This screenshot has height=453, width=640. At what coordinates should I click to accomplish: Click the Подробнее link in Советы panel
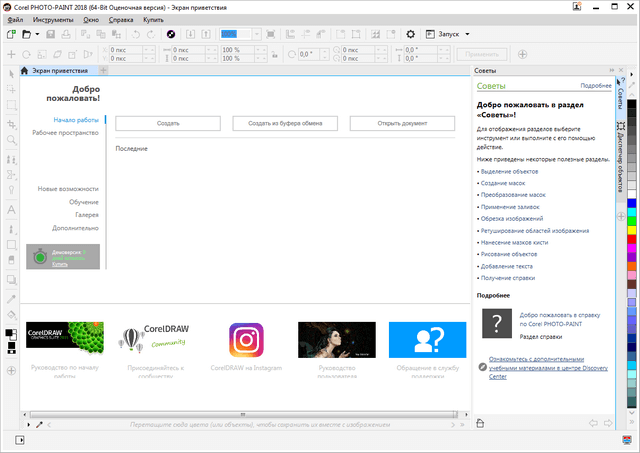[595, 87]
